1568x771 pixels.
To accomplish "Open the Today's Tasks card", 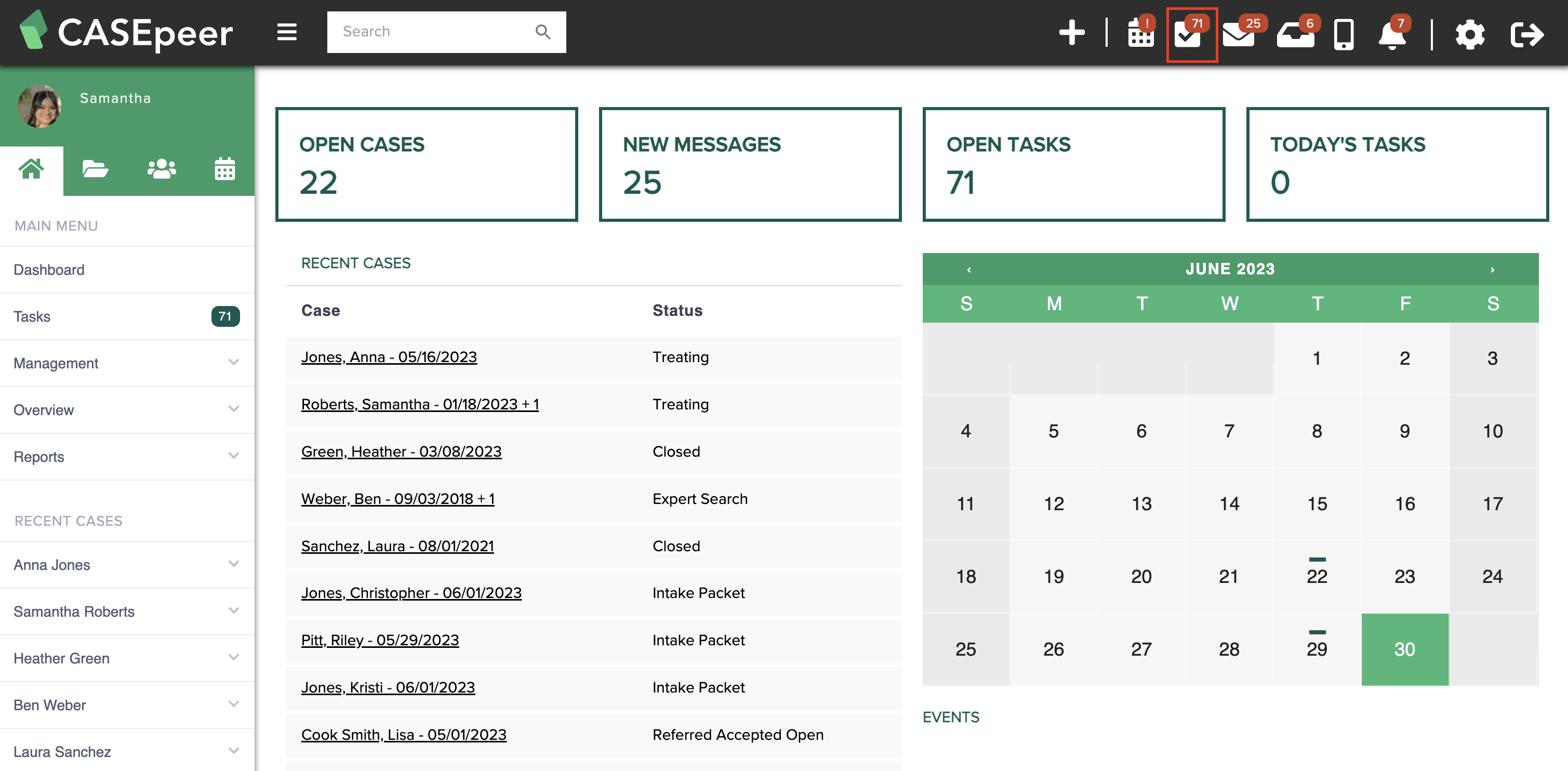I will pos(1398,164).
